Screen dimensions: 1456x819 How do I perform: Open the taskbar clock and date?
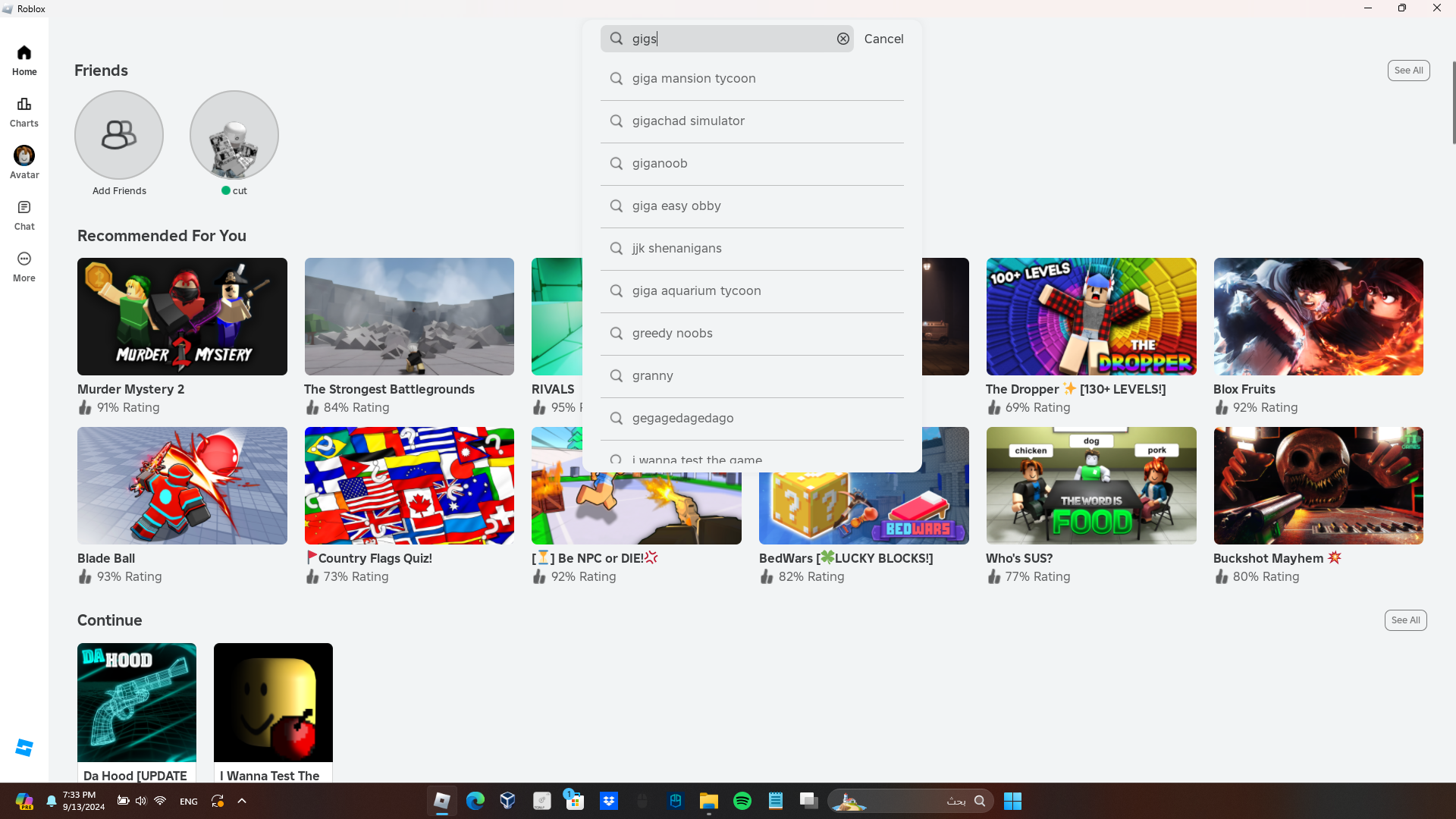pyautogui.click(x=83, y=801)
